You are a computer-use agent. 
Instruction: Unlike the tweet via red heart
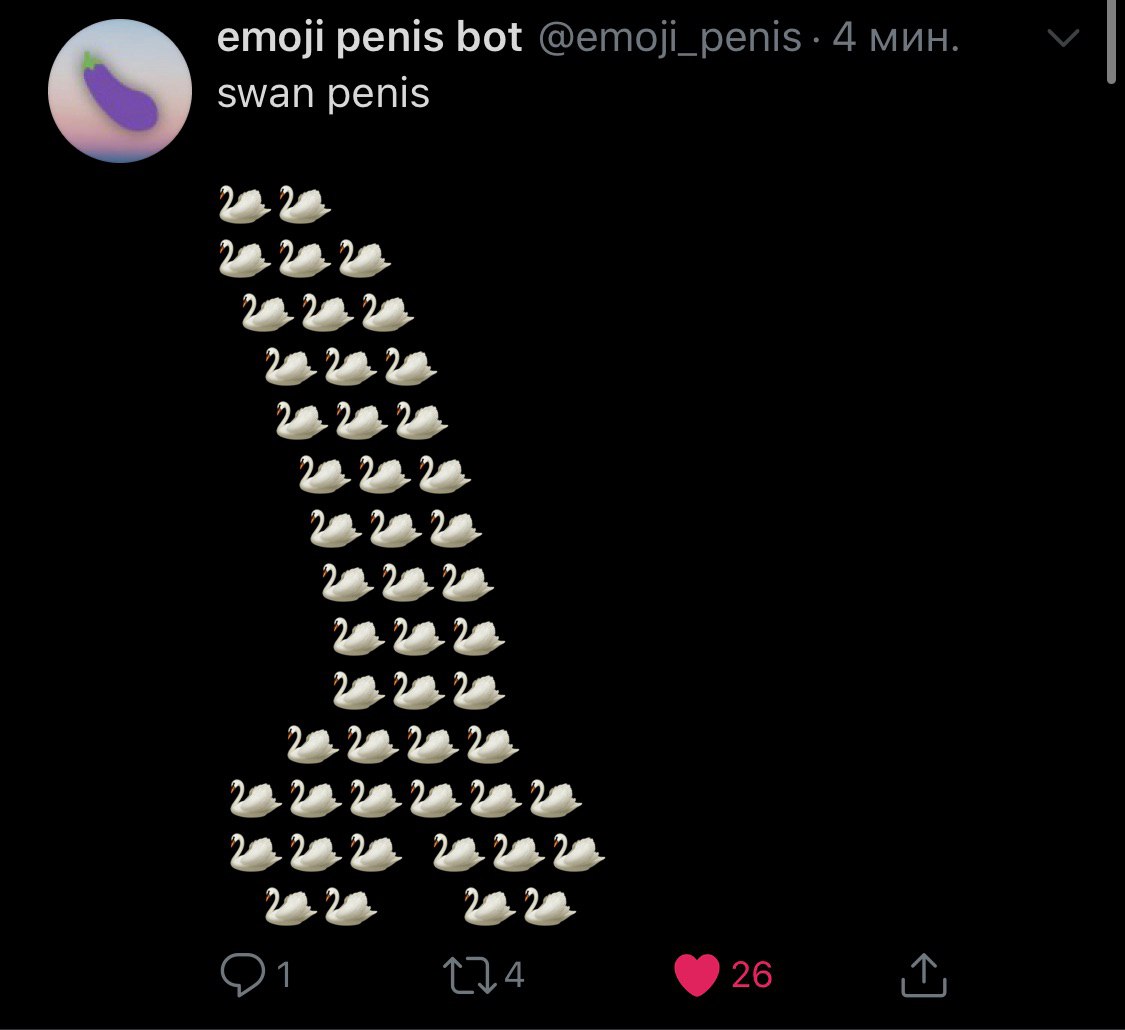[x=697, y=975]
